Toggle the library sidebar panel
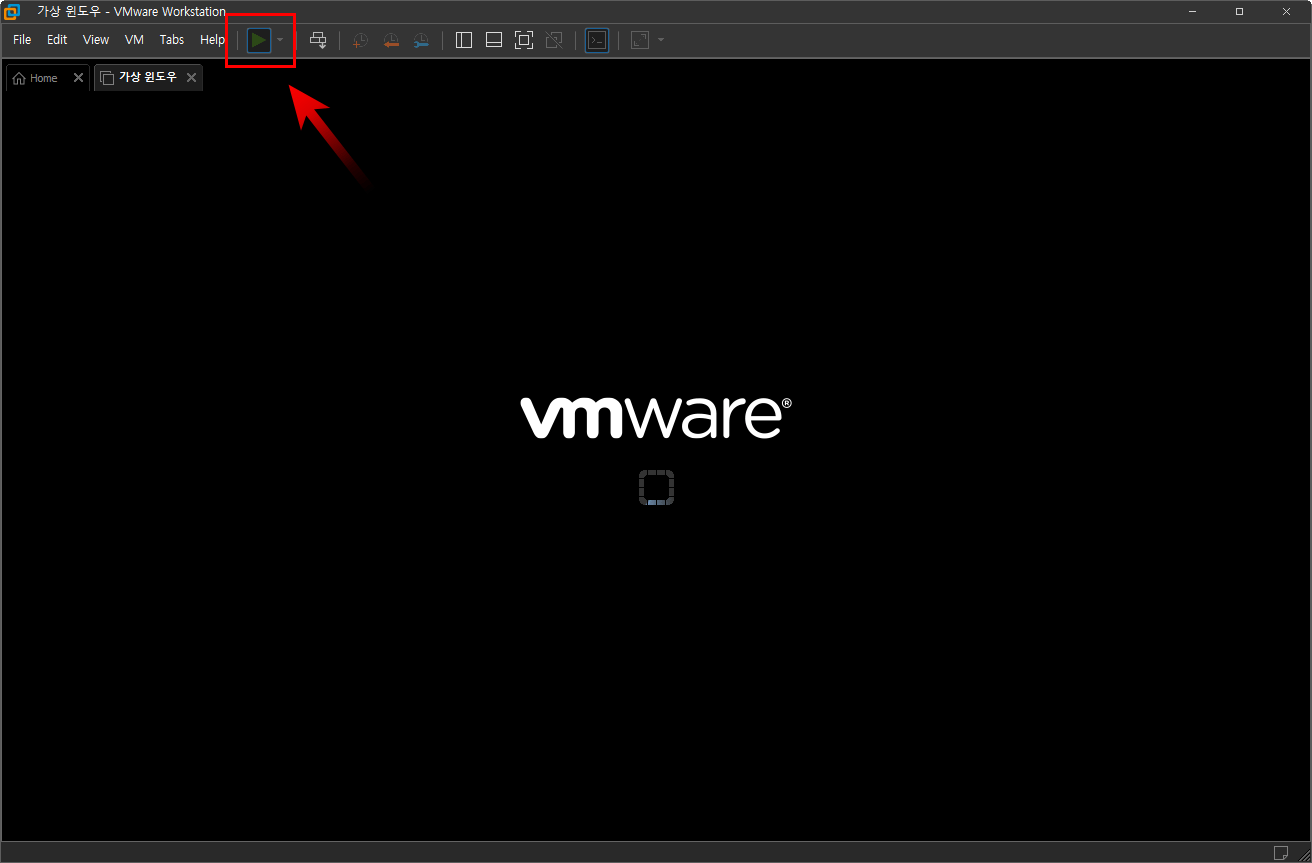Screen dimensions: 1312x863 (x=464, y=40)
